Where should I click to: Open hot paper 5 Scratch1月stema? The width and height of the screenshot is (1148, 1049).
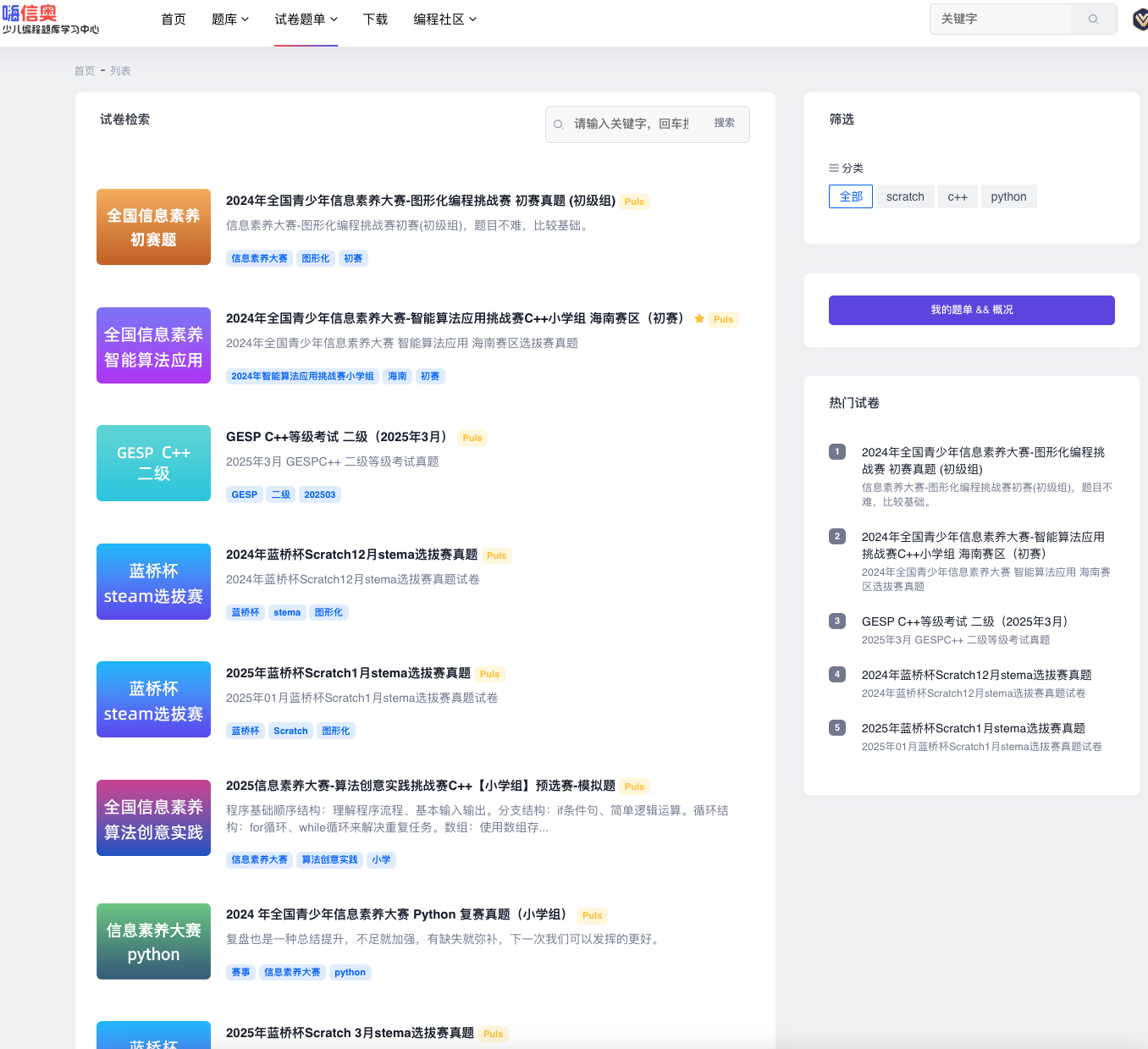click(x=973, y=728)
